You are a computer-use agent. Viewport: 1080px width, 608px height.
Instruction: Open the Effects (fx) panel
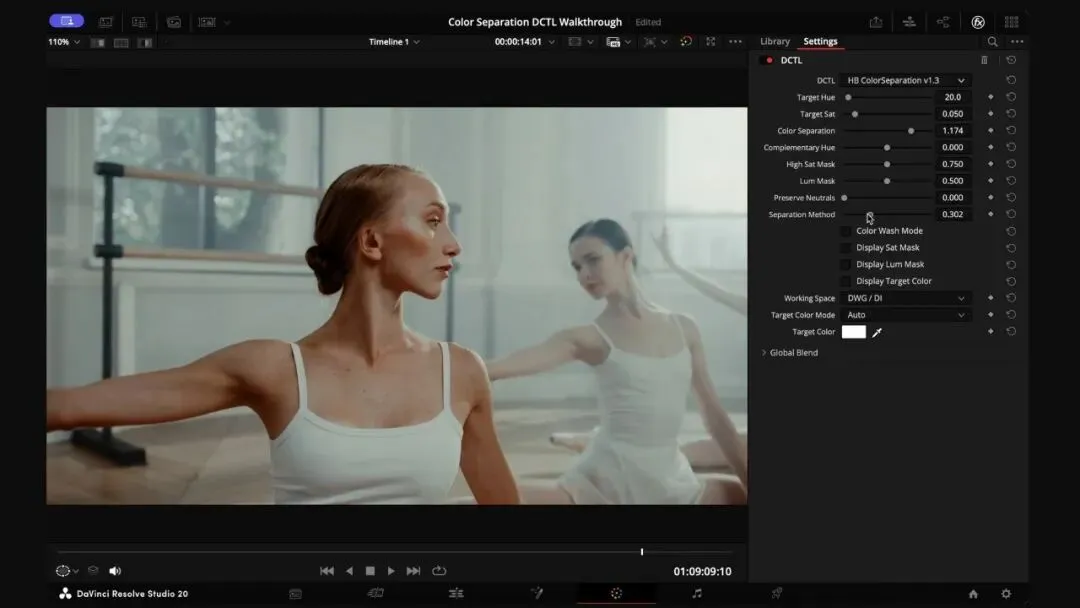(x=978, y=22)
